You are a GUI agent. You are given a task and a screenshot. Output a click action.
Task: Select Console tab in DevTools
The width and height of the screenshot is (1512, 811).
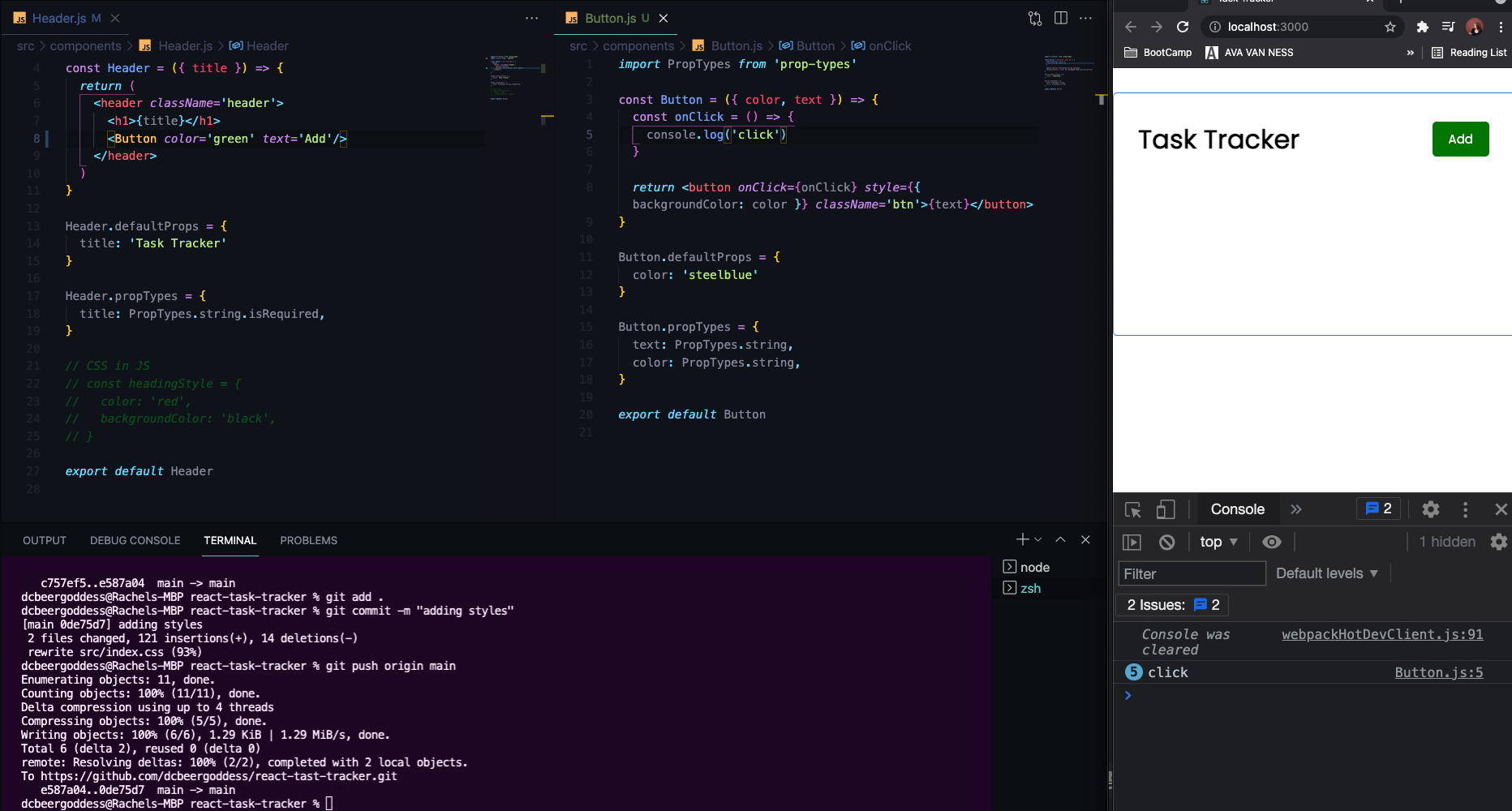[1237, 509]
